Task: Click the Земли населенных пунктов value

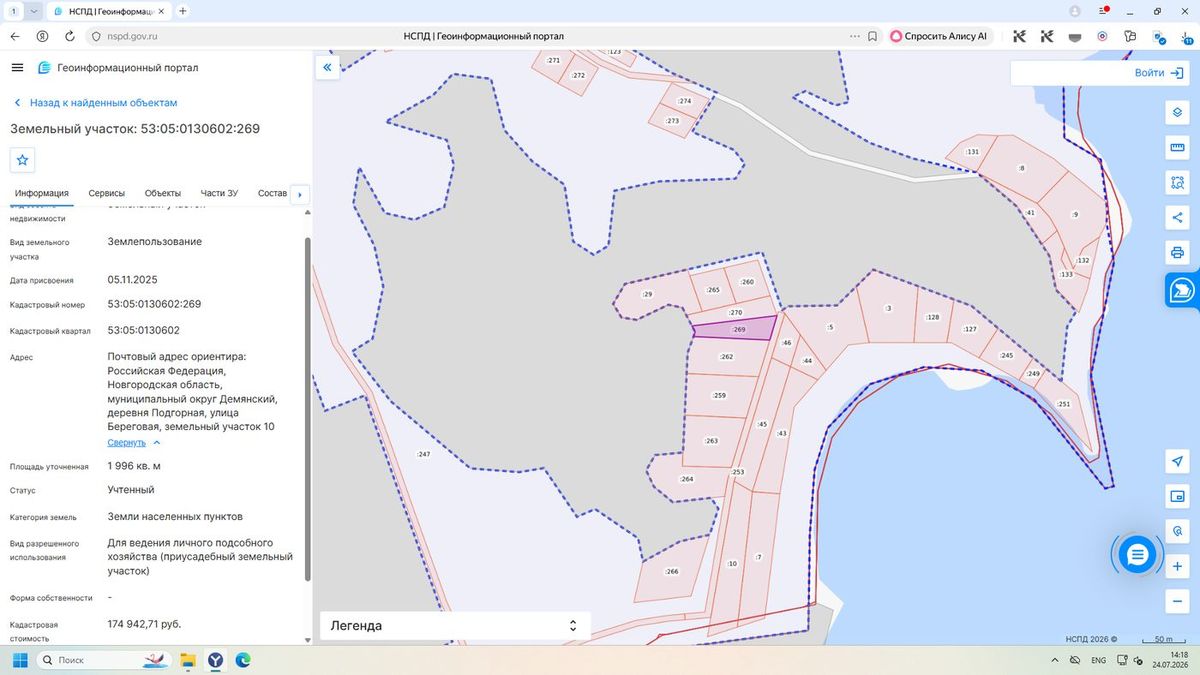Action: coord(175,517)
